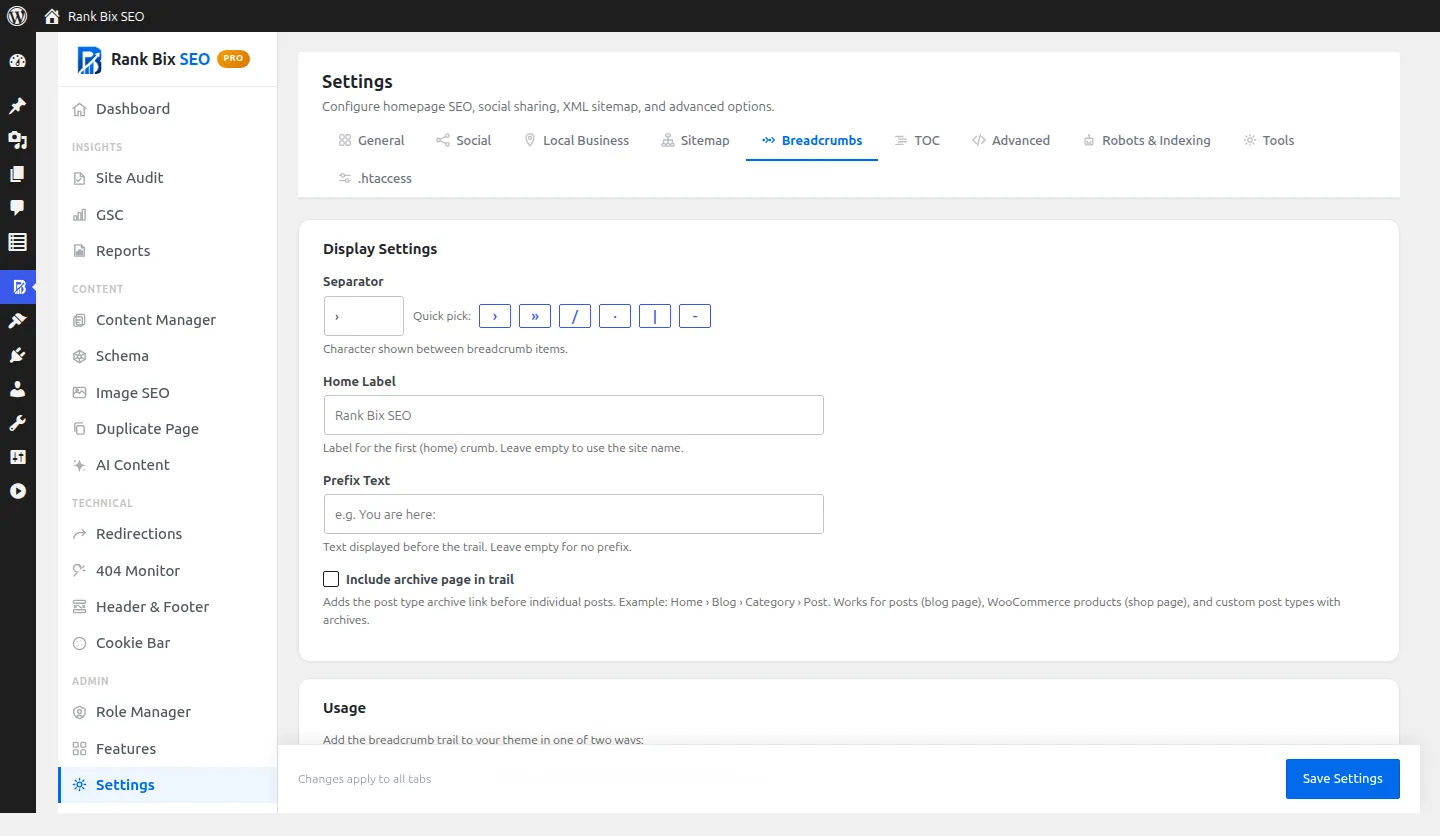Pick the slash / separator button
This screenshot has height=836, width=1440.
pyautogui.click(x=575, y=316)
